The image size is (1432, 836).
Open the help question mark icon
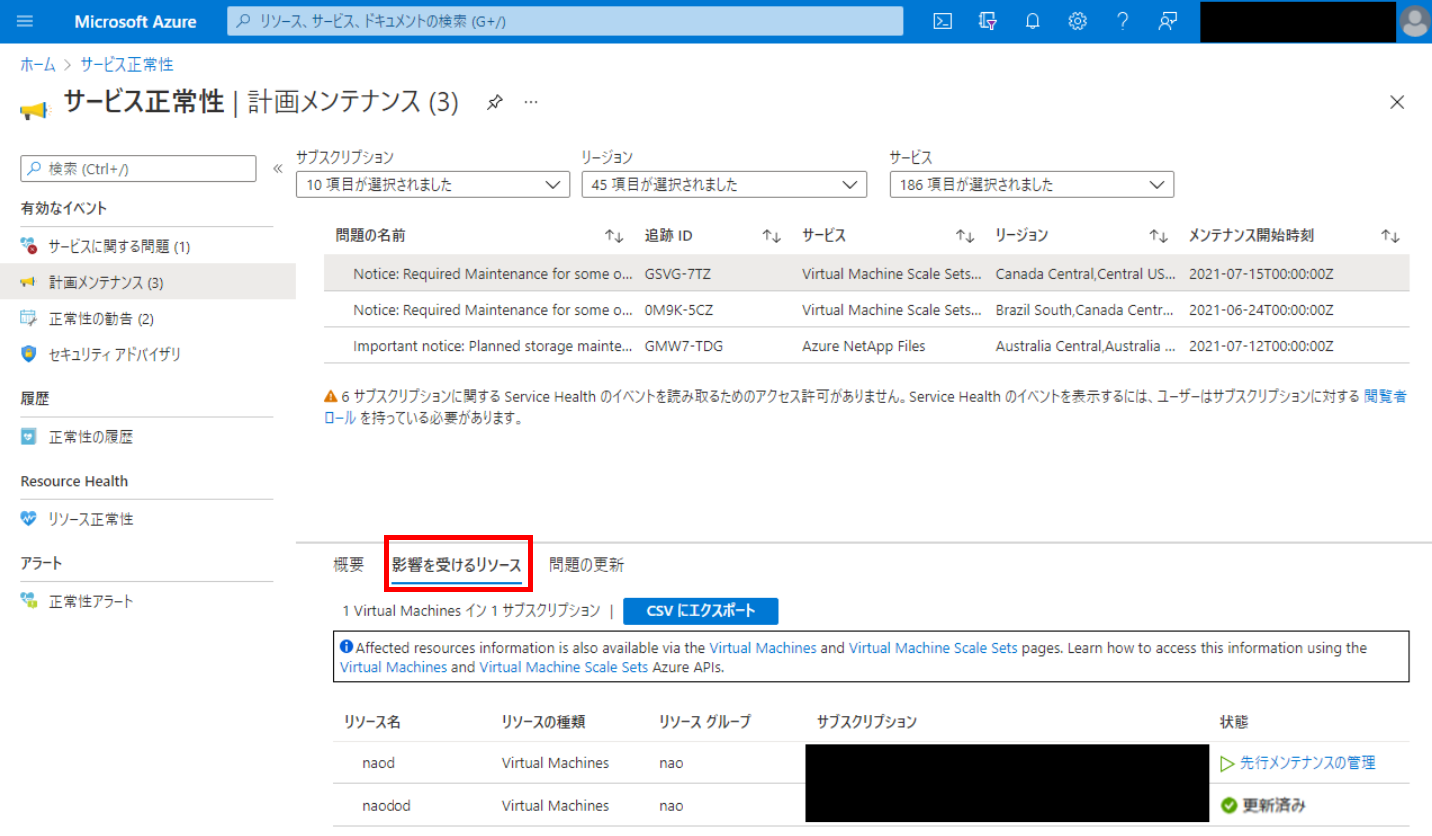pos(1123,21)
